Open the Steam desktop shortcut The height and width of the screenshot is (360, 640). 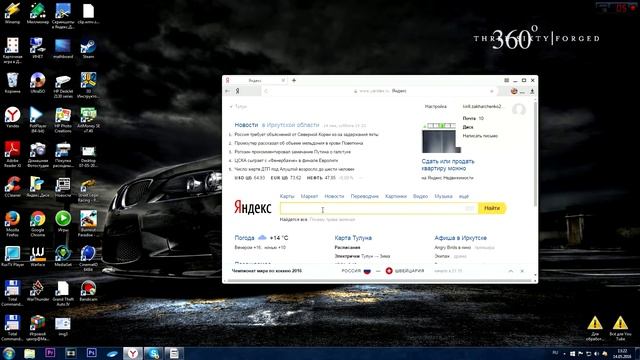(88, 49)
